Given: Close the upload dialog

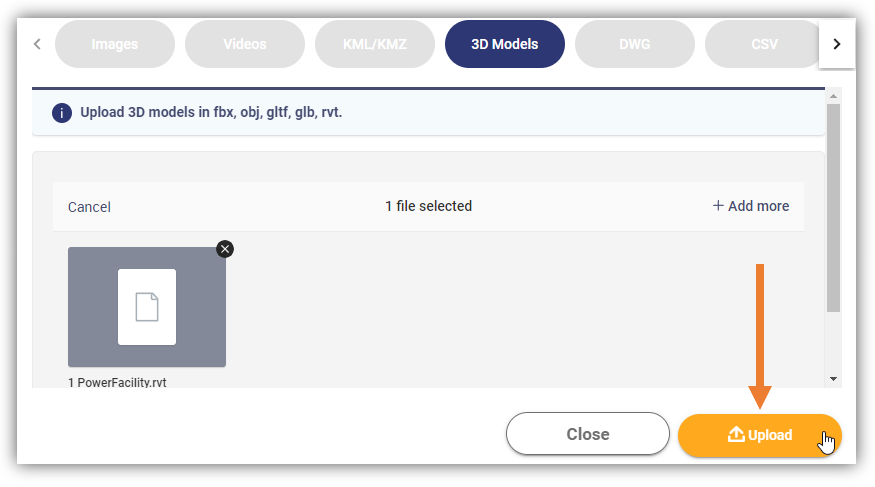Looking at the screenshot, I should coord(588,433).
